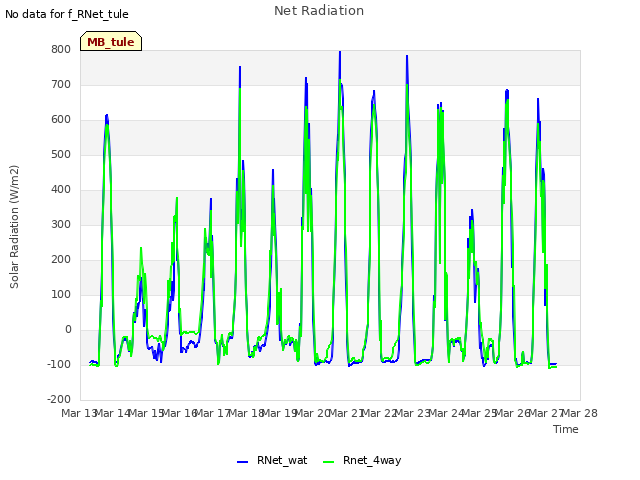Click the -100 y-axis tick label
640x480 pixels.
[59, 364]
